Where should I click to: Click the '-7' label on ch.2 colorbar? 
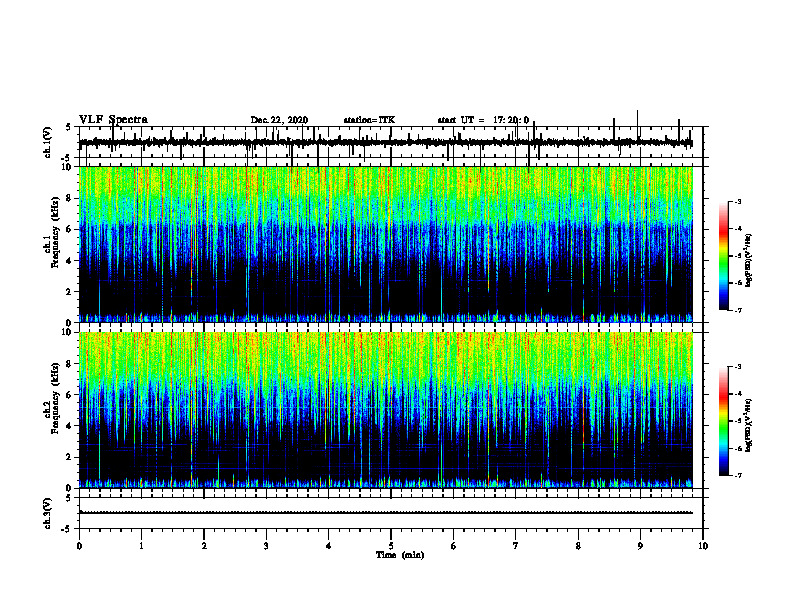(x=737, y=476)
